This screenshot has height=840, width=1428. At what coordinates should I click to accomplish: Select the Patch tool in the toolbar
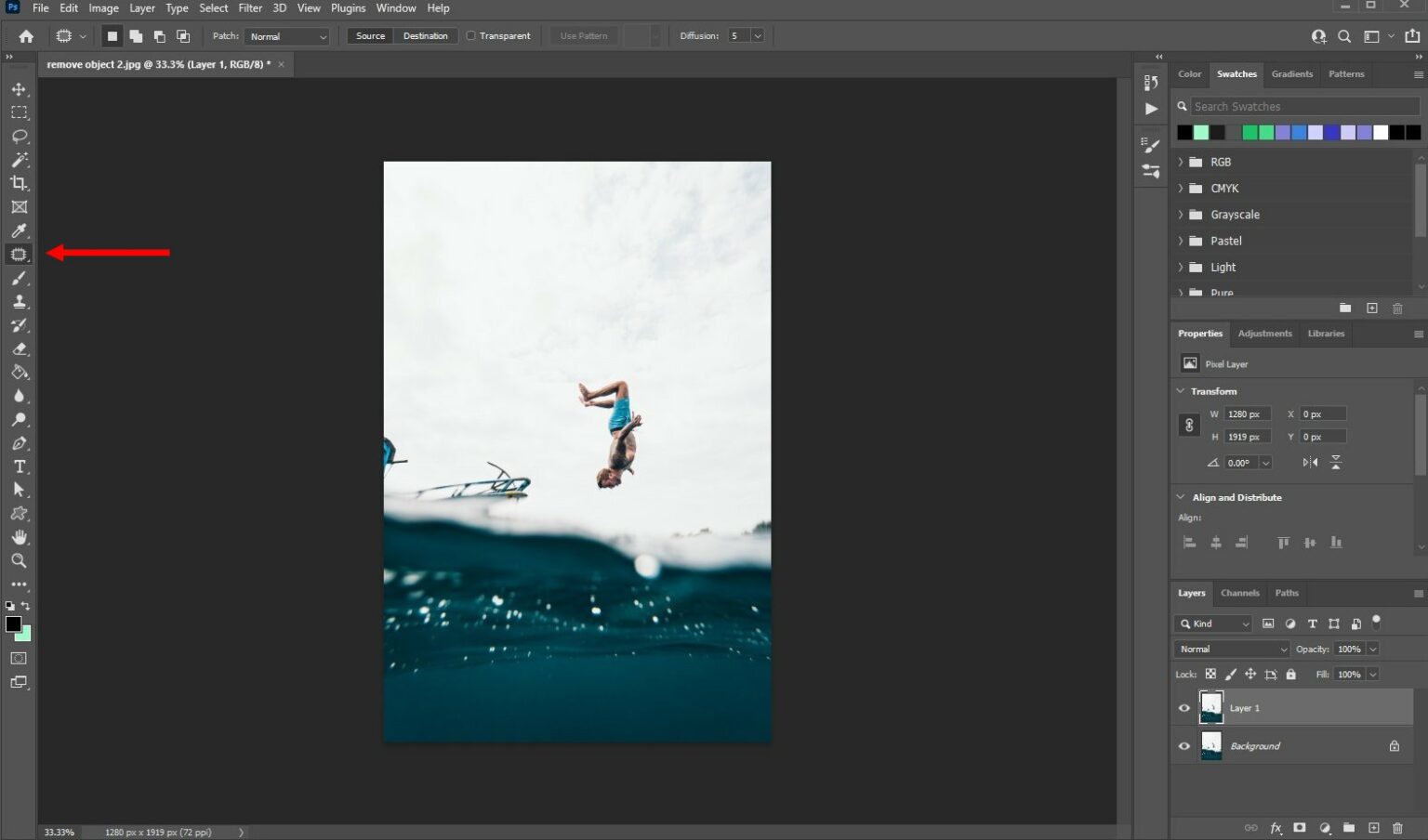click(x=19, y=254)
